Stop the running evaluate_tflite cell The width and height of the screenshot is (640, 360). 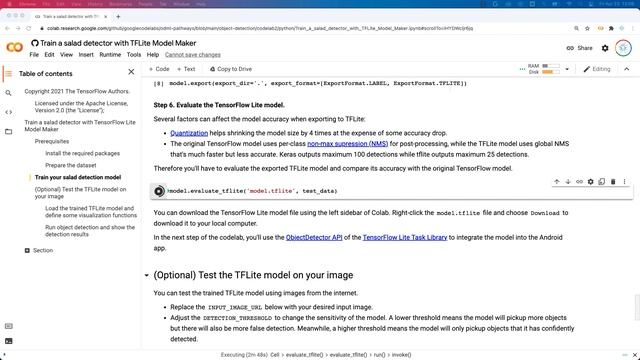pyautogui.click(x=159, y=191)
